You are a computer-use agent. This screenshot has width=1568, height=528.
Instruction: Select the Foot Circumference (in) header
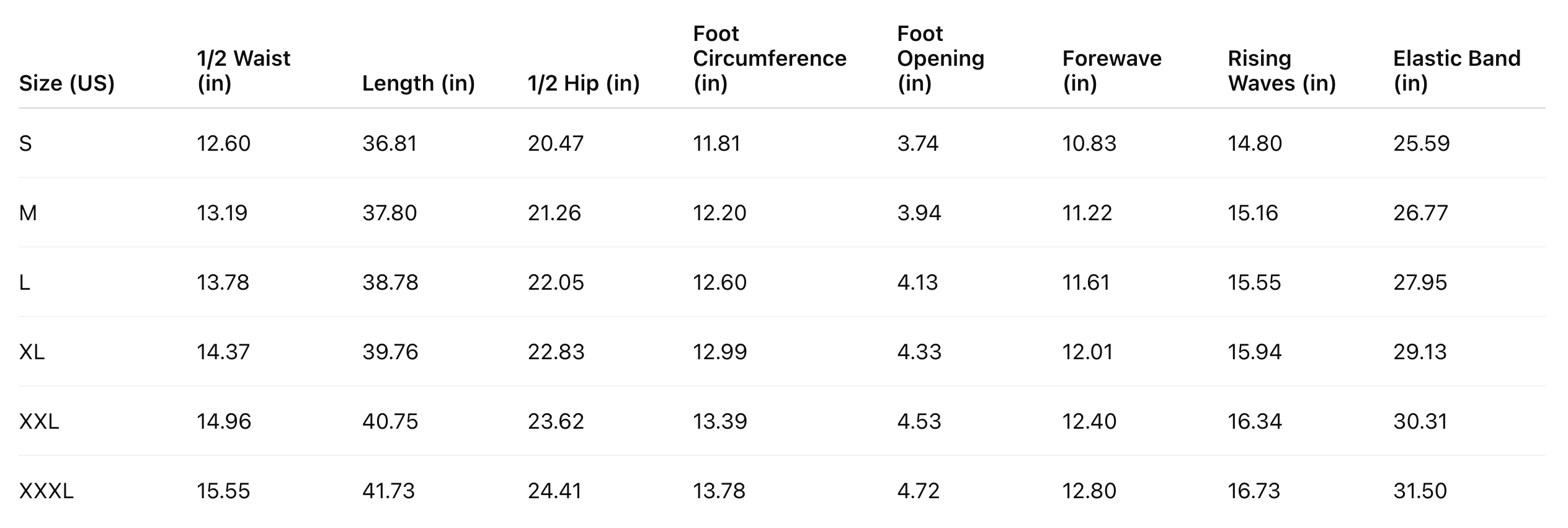769,58
